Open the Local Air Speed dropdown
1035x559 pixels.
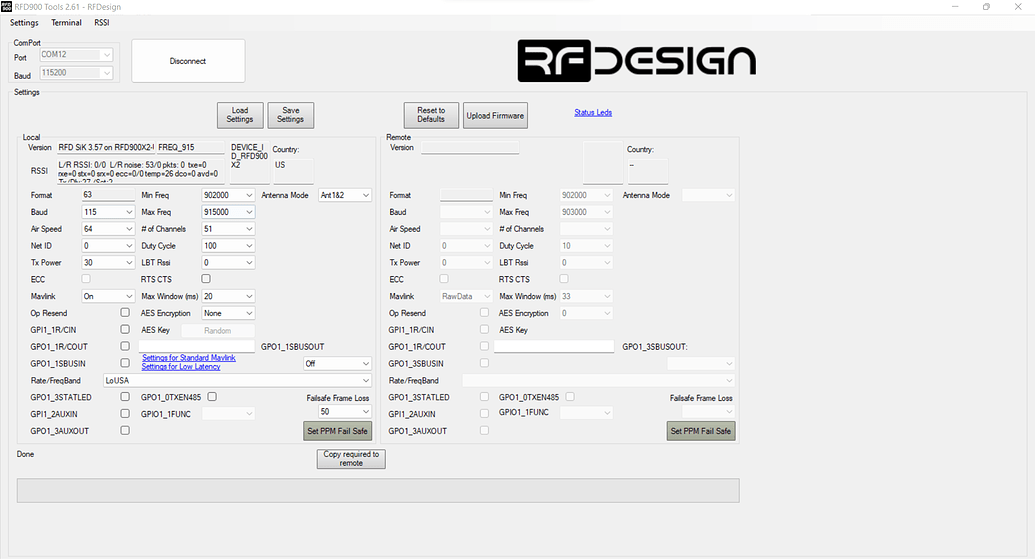(108, 229)
